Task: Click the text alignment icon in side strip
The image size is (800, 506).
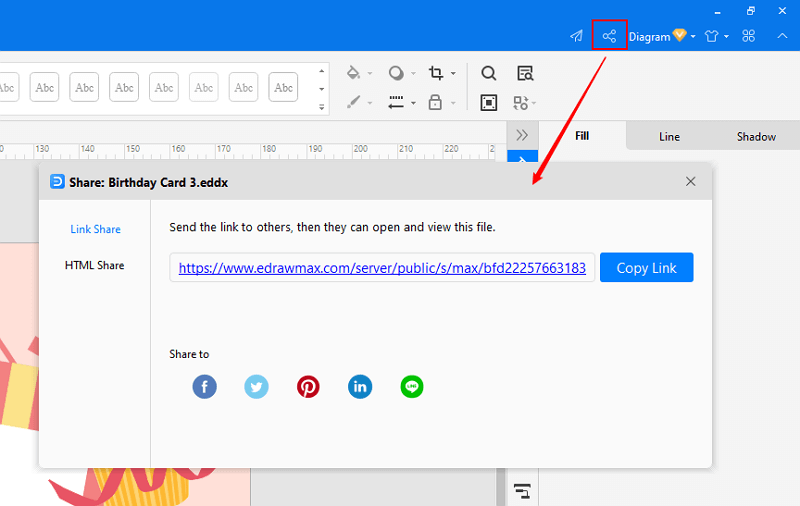Action: point(522,491)
